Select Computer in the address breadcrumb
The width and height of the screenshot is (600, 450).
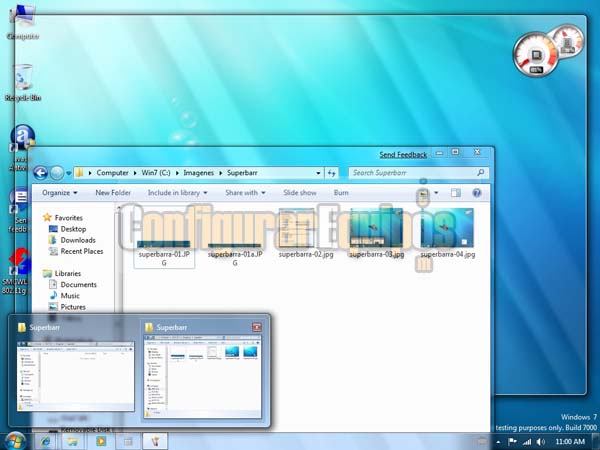112,173
